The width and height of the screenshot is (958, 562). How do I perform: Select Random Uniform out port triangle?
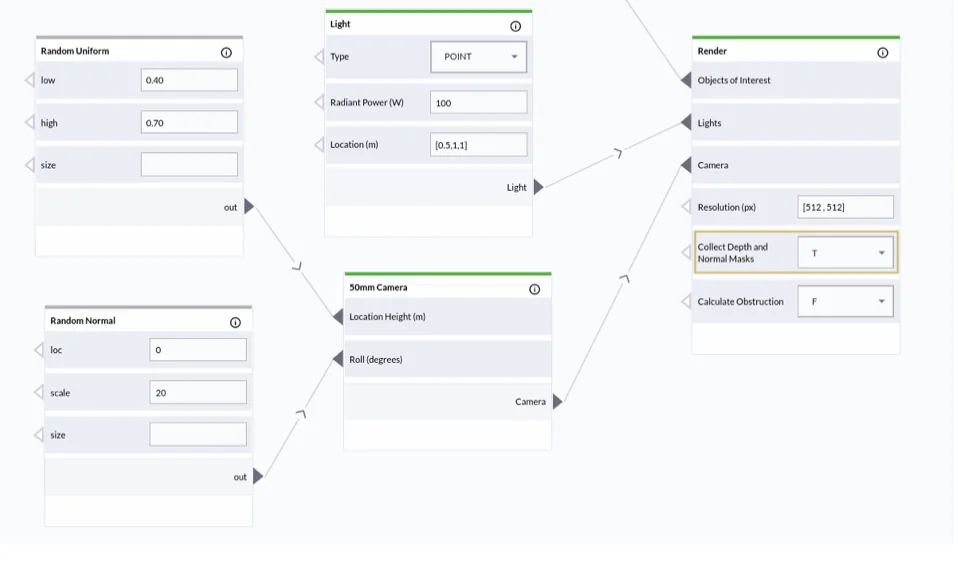[x=249, y=206]
